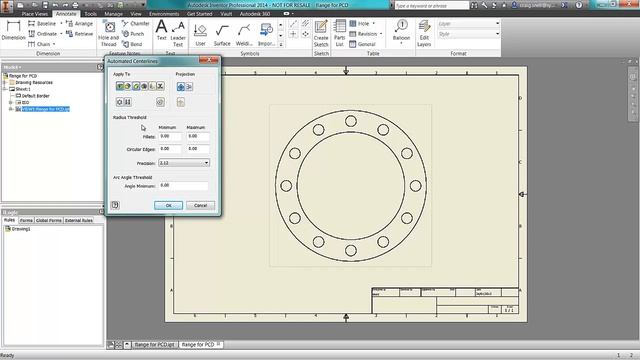The width and height of the screenshot is (640, 360).
Task: Toggle Cylindrical Features in Apply To
Action: tap(136, 86)
